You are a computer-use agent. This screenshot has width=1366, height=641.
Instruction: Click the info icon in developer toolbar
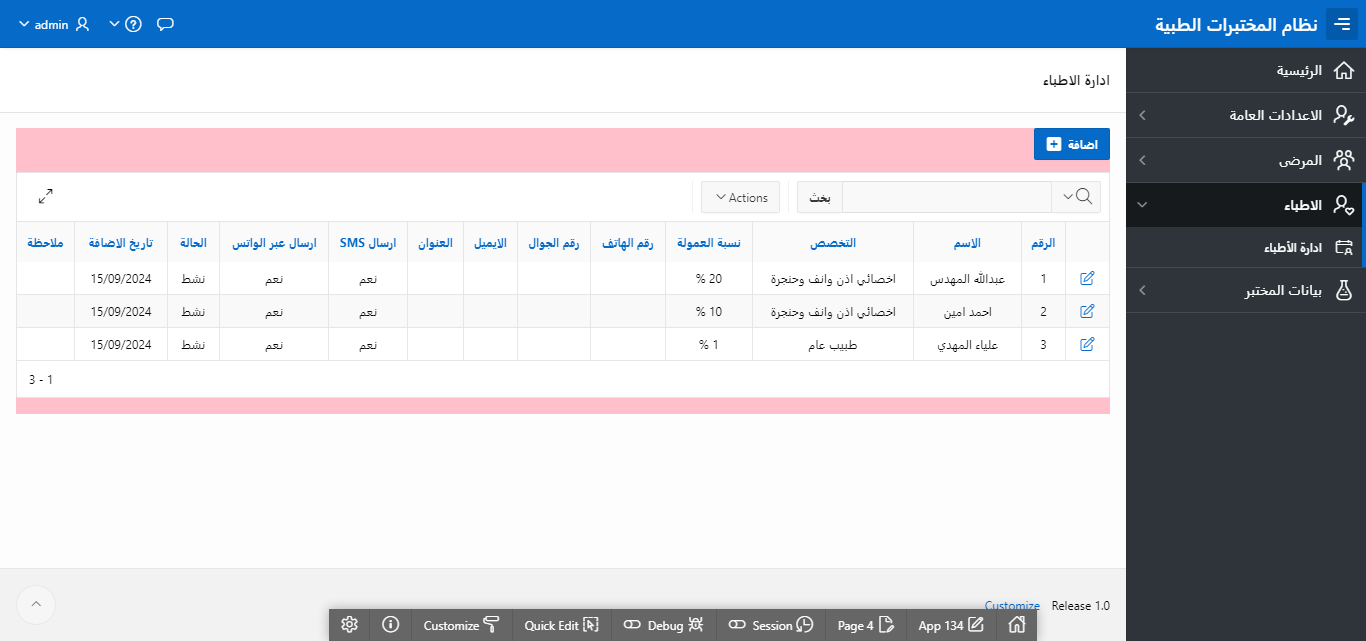[x=391, y=625]
